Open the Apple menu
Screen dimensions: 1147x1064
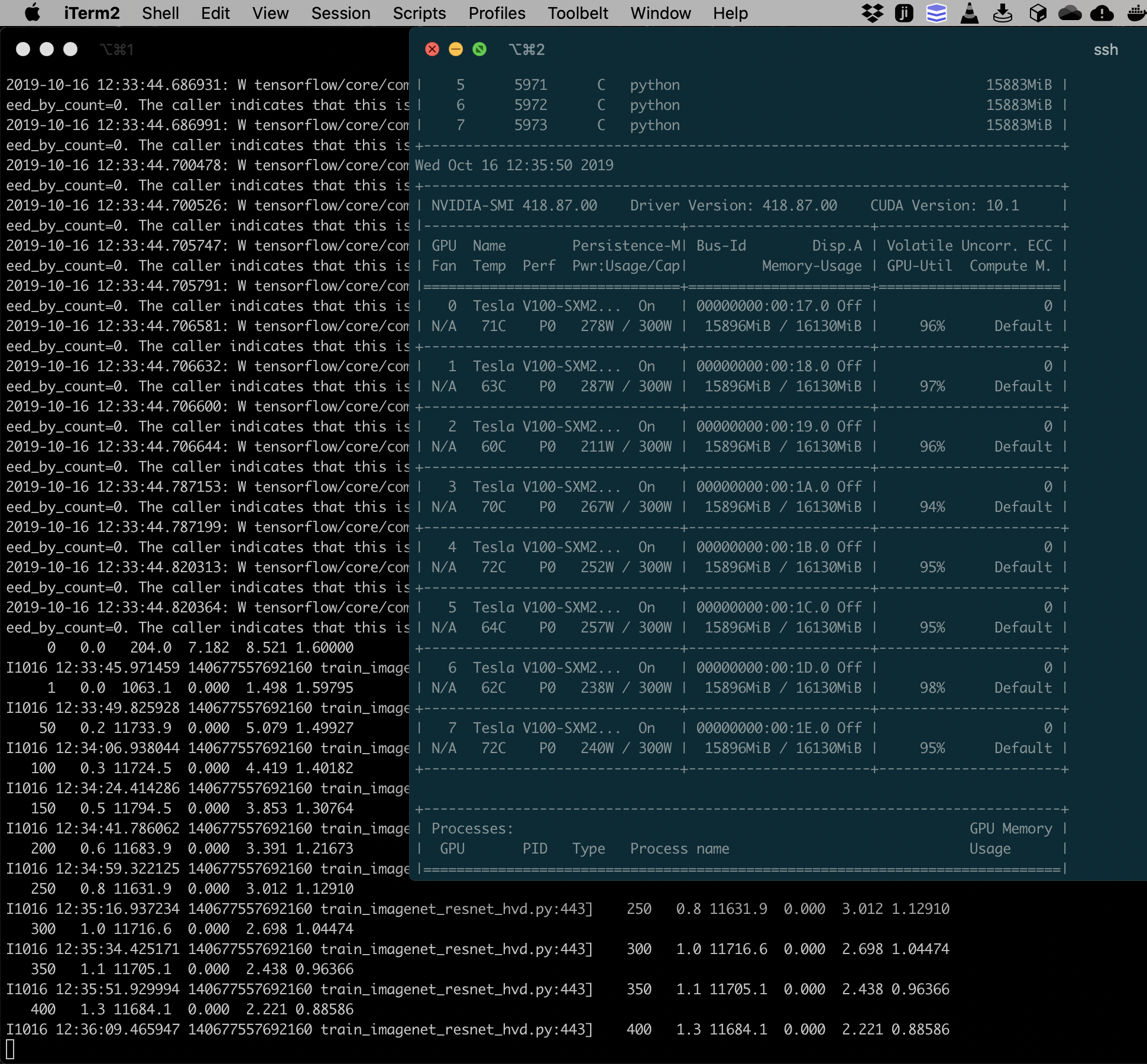click(x=33, y=13)
